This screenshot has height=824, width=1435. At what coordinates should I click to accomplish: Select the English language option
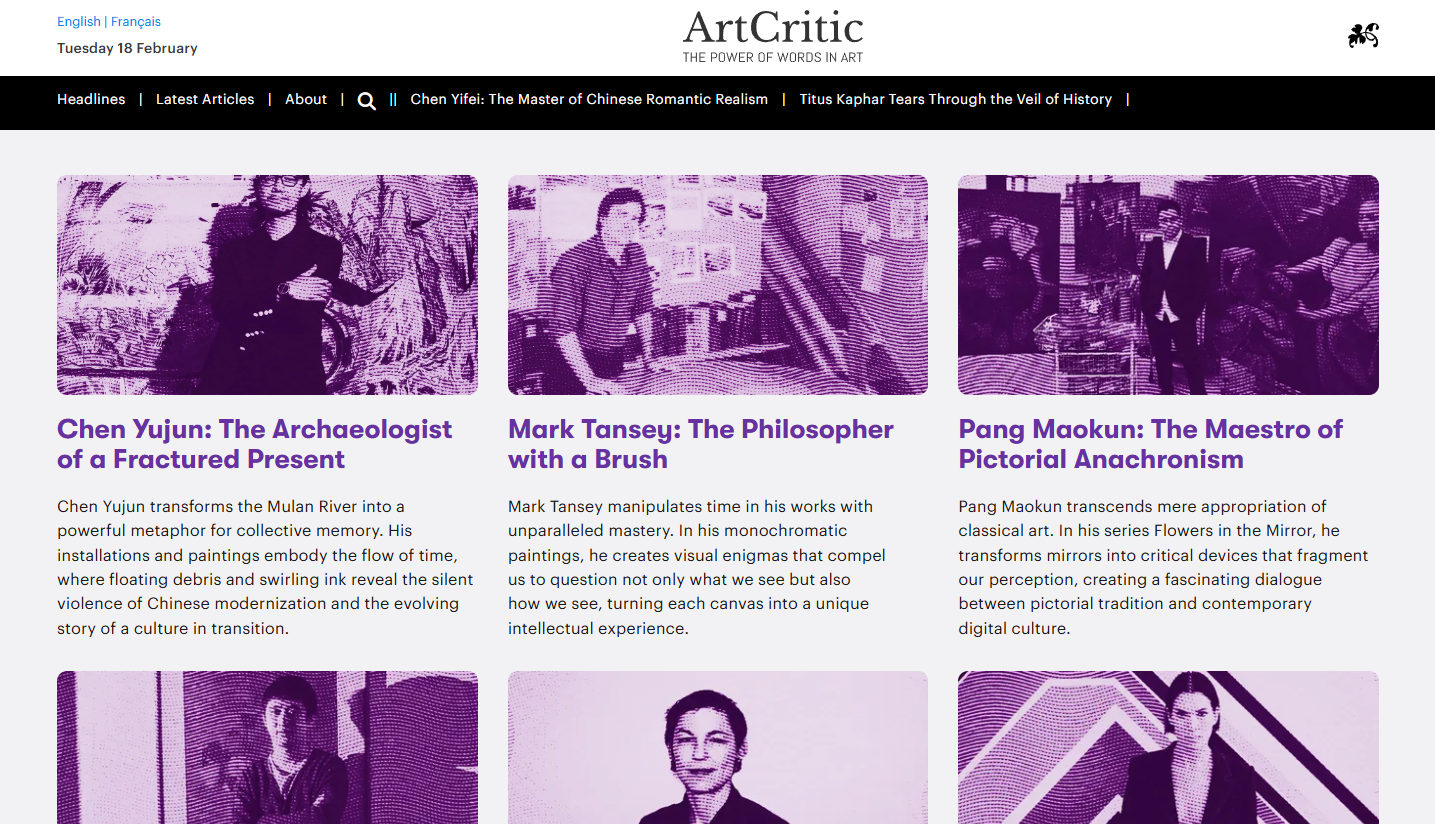(79, 21)
